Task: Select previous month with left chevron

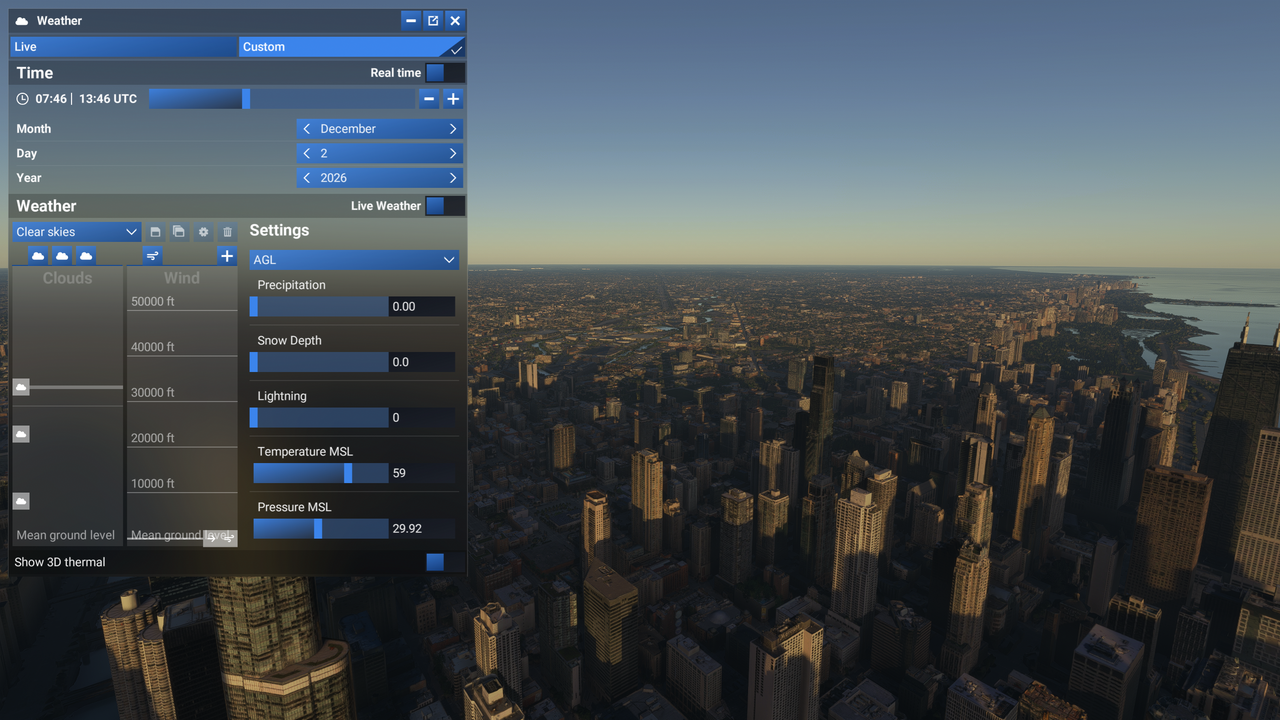Action: tap(307, 129)
